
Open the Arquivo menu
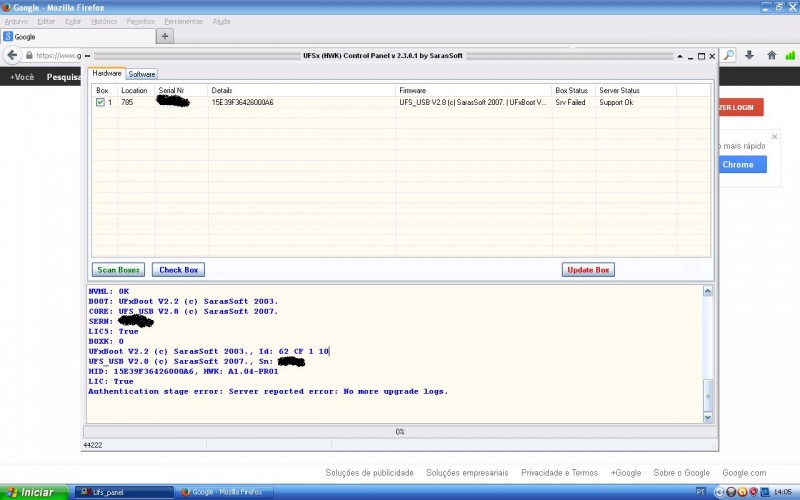[16, 21]
